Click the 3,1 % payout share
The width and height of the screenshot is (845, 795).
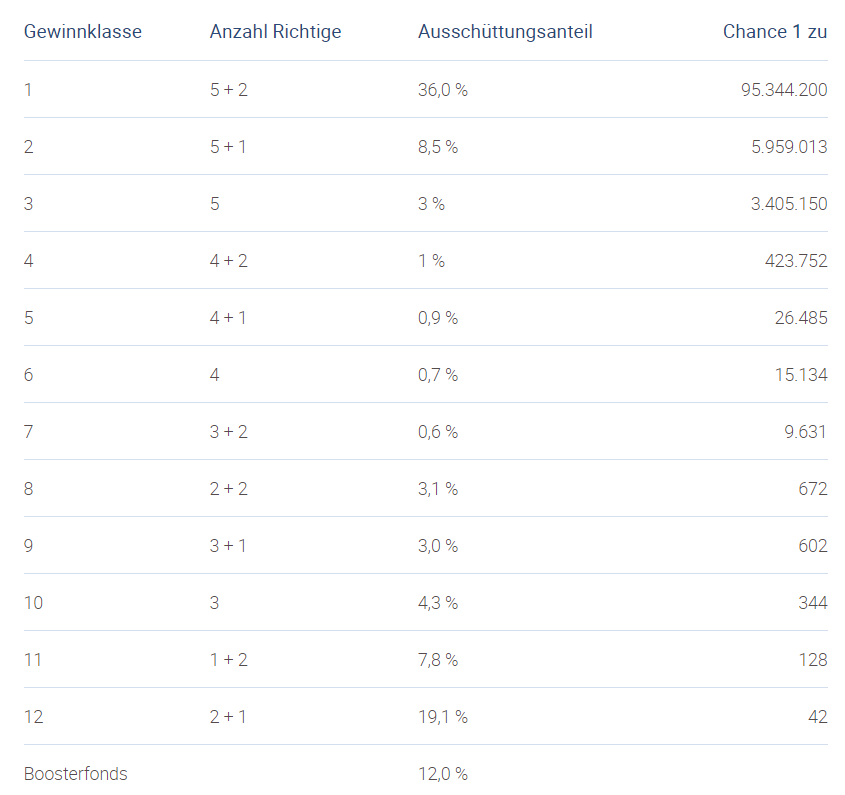coord(437,489)
